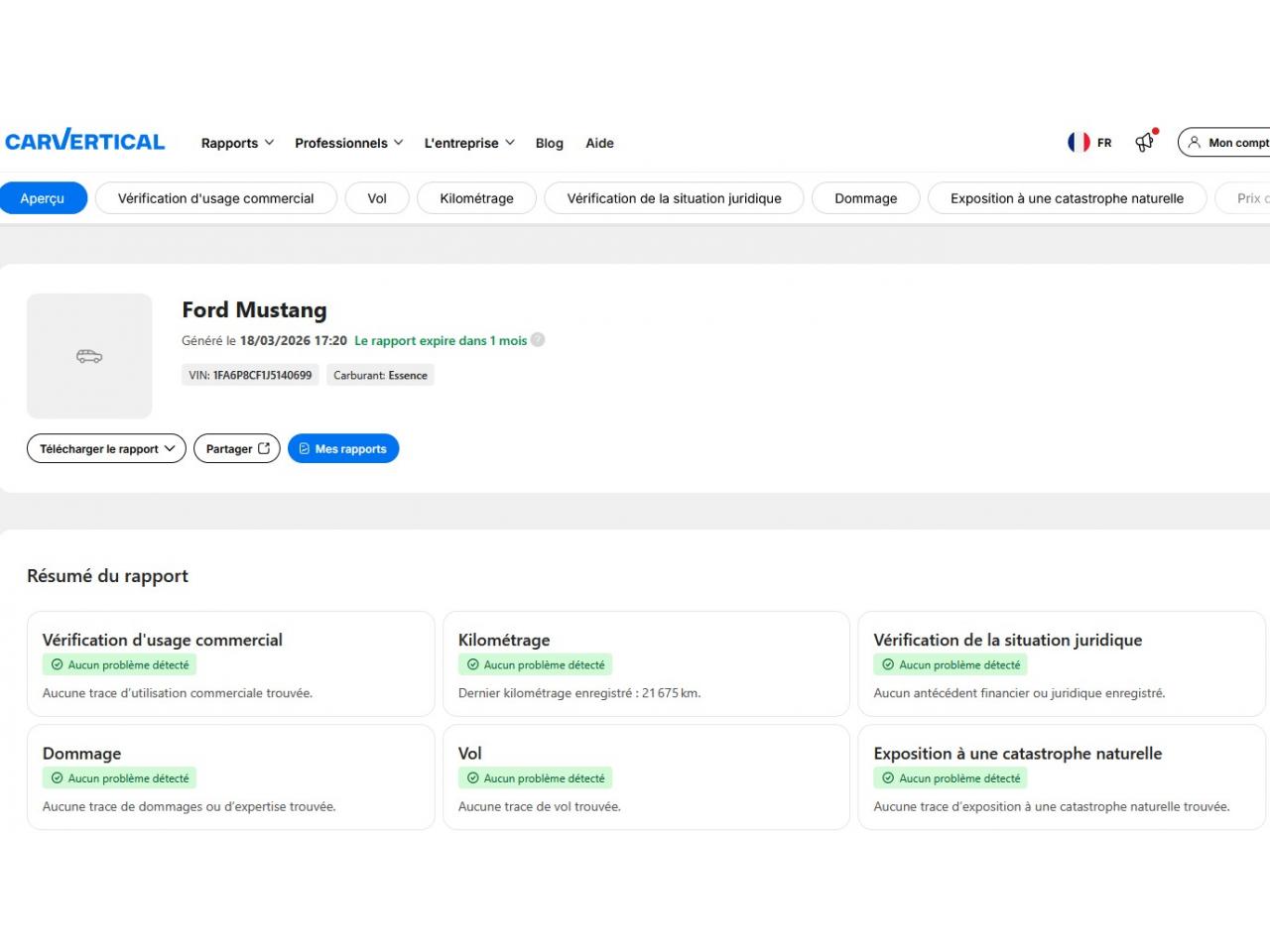Open the Aide help link
The image size is (1270, 952).
click(x=599, y=143)
